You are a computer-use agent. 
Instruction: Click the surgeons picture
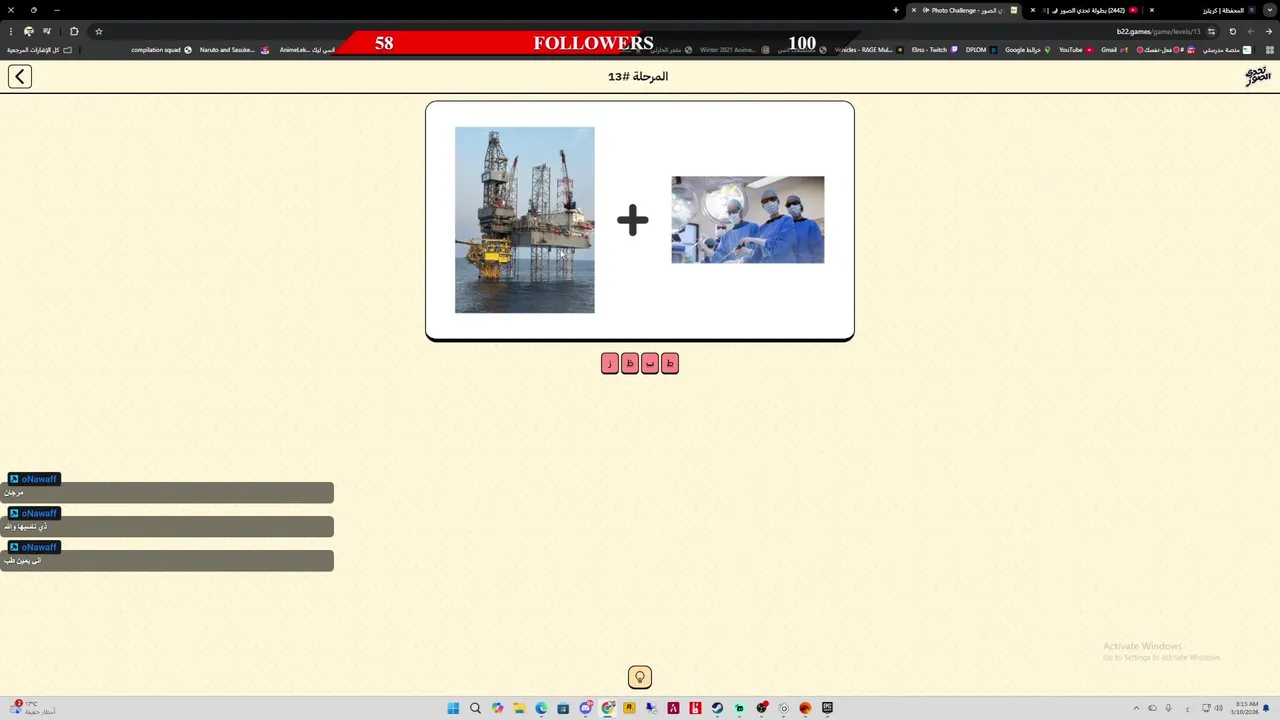coord(748,220)
